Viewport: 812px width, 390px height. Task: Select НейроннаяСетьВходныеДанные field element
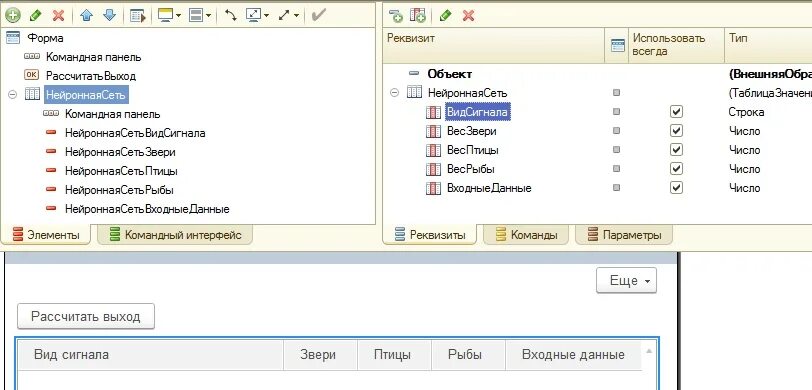[x=147, y=209]
